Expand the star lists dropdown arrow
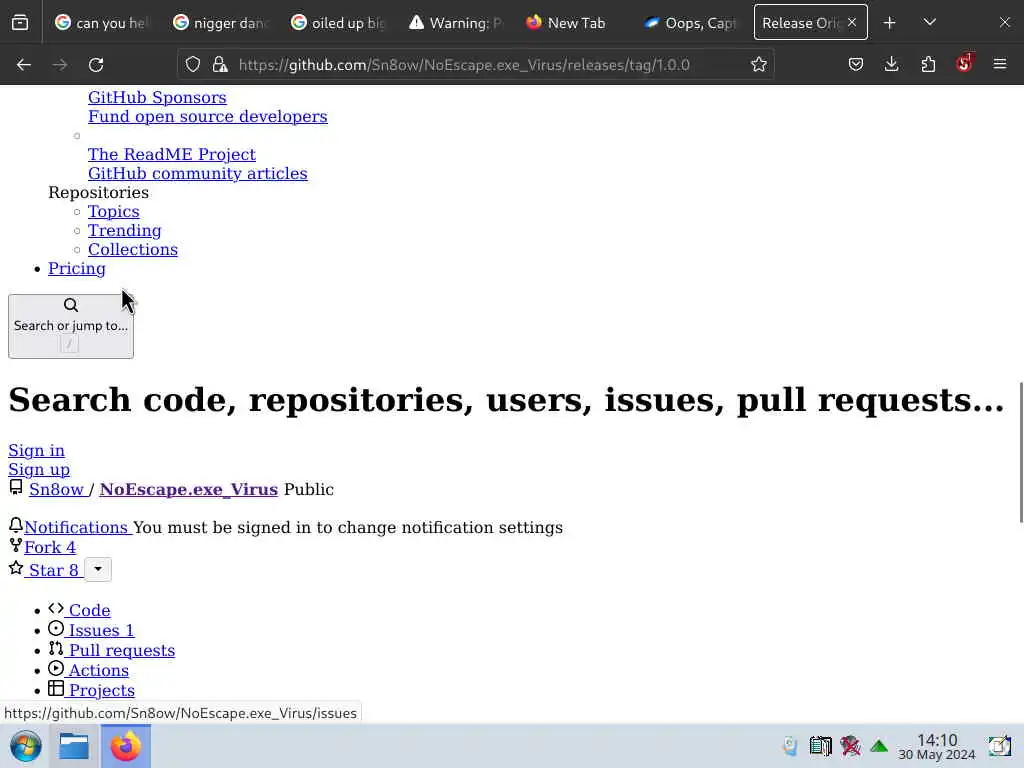 (98, 569)
